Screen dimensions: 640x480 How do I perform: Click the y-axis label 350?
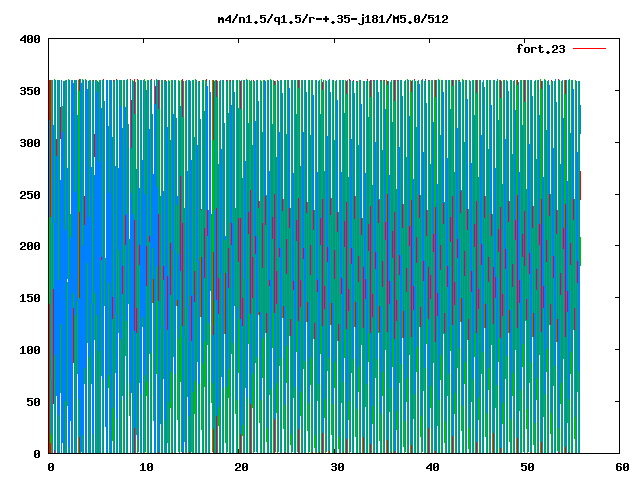click(30, 91)
